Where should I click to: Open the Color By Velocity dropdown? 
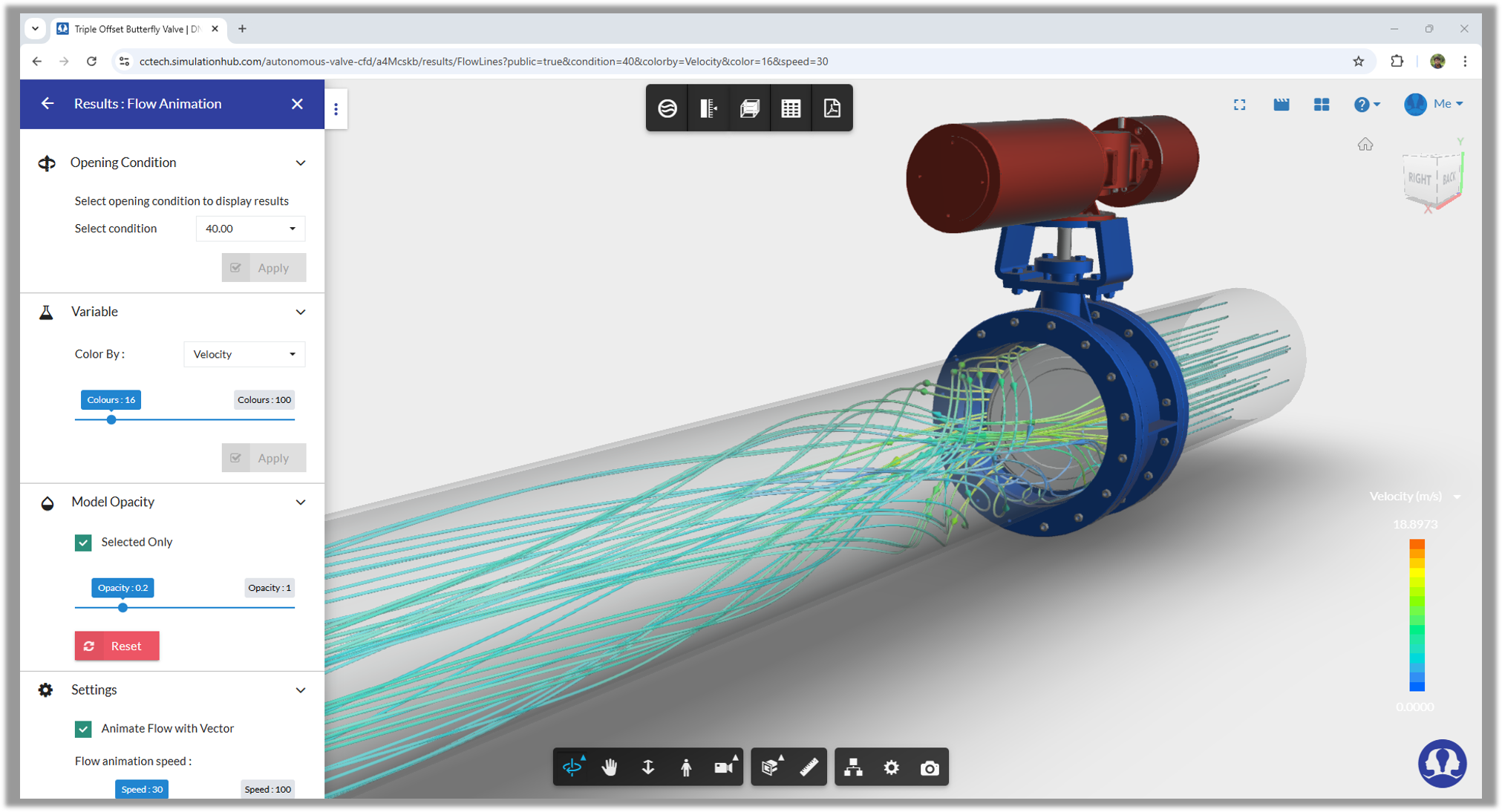(244, 354)
